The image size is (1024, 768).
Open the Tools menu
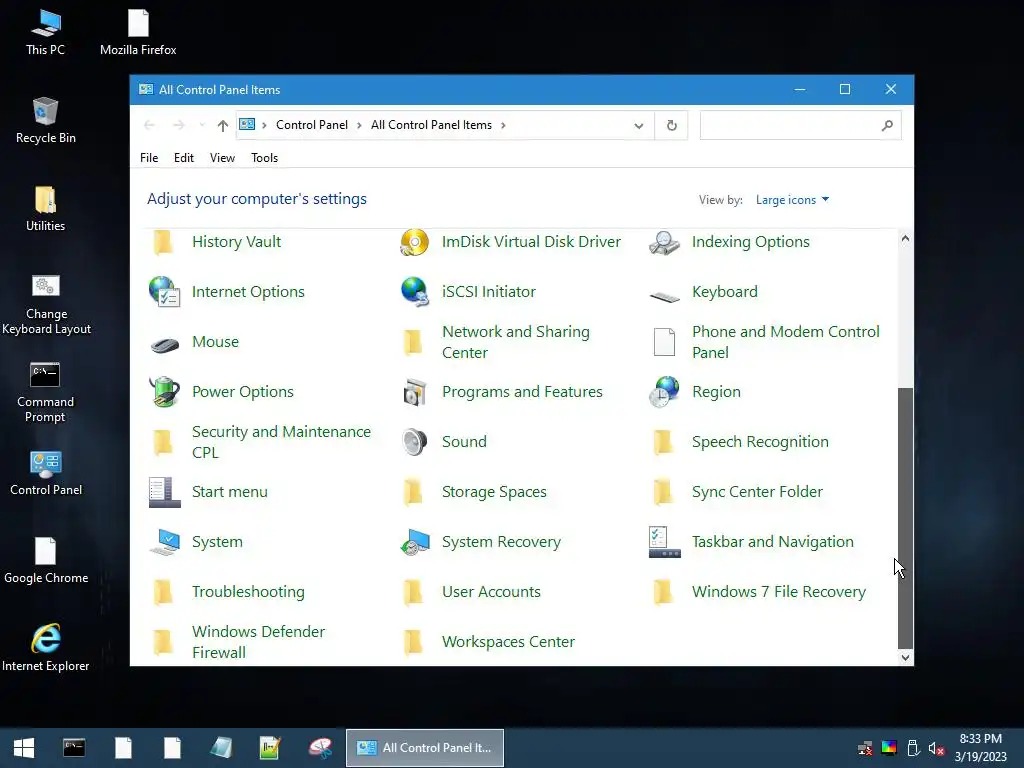tap(264, 158)
